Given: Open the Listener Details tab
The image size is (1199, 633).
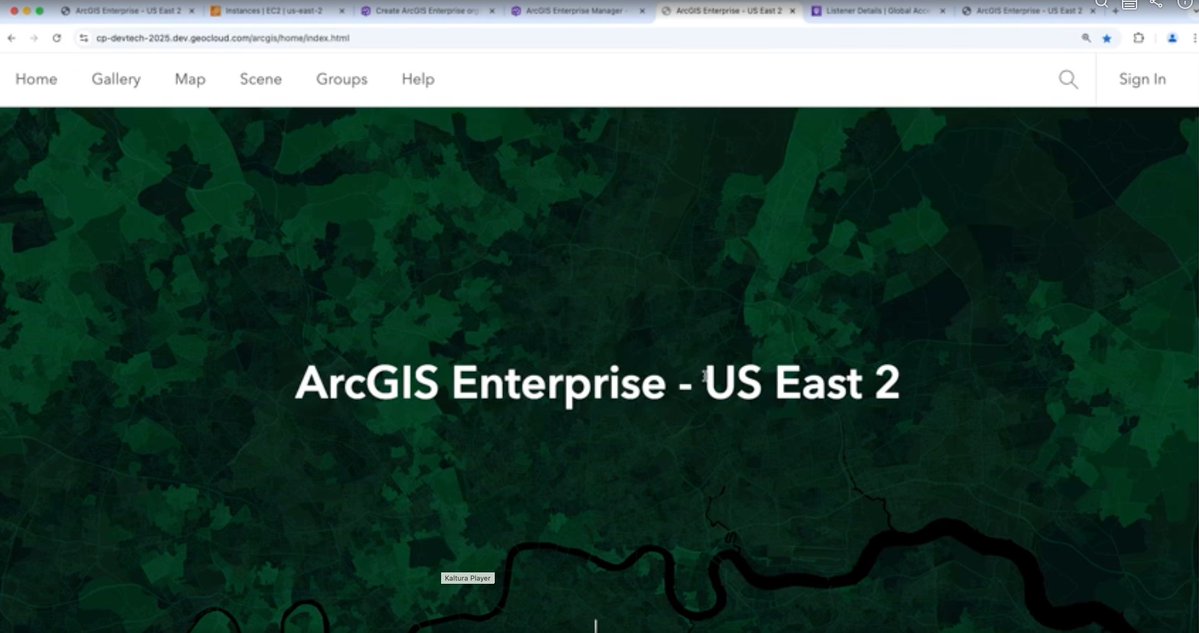Looking at the screenshot, I should (x=875, y=10).
